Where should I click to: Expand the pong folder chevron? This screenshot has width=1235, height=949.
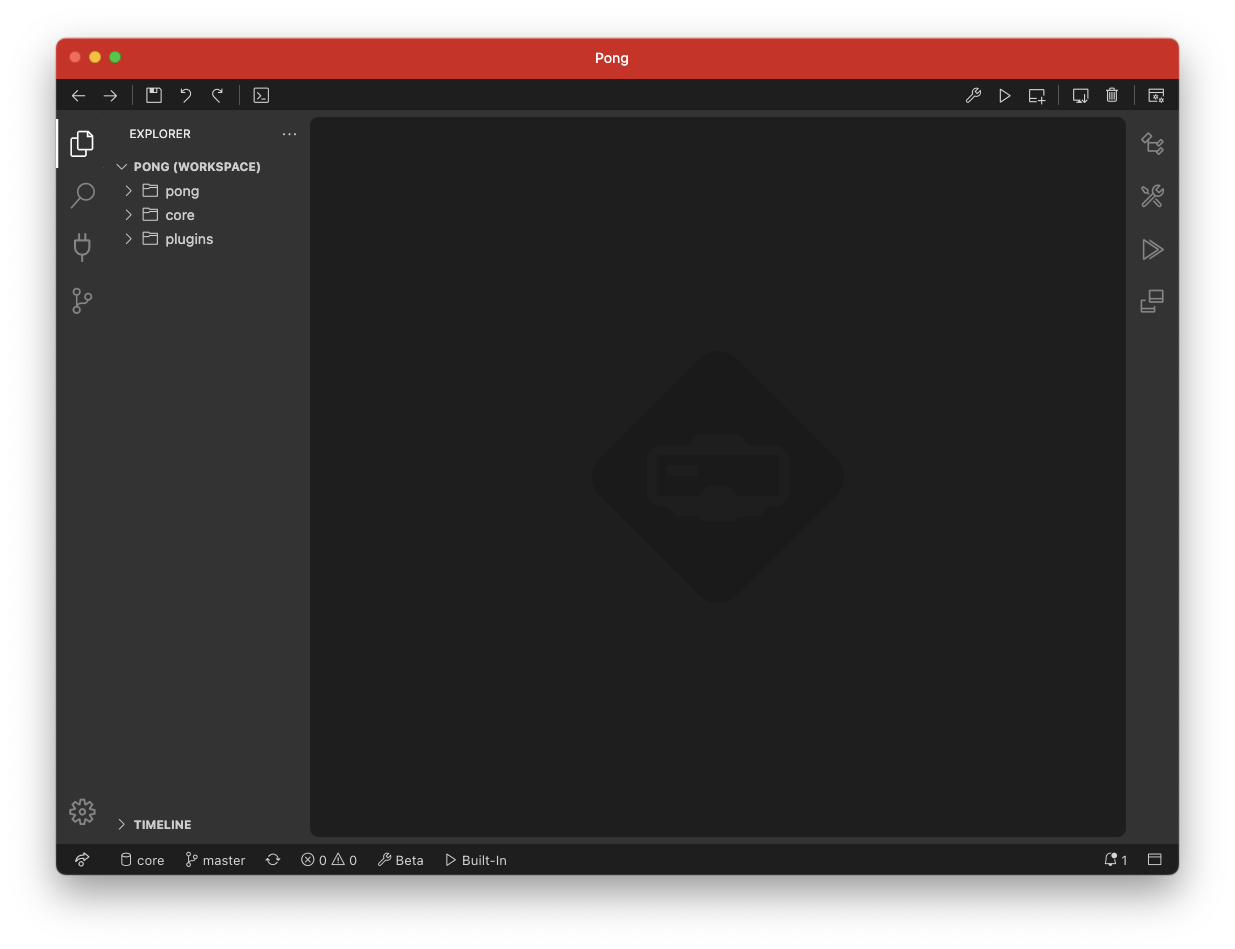128,191
